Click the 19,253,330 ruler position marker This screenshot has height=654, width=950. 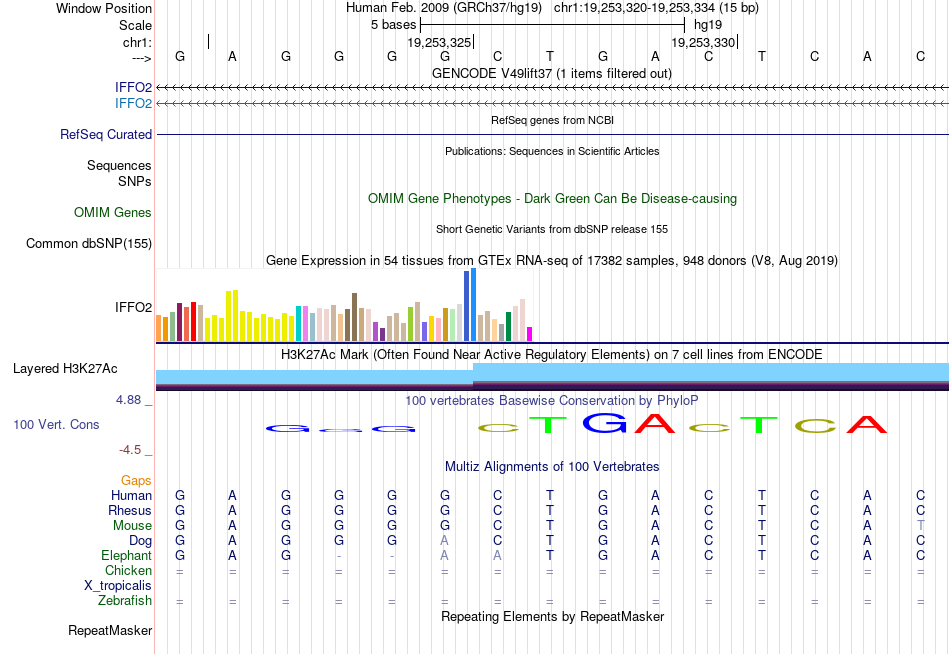705,42
